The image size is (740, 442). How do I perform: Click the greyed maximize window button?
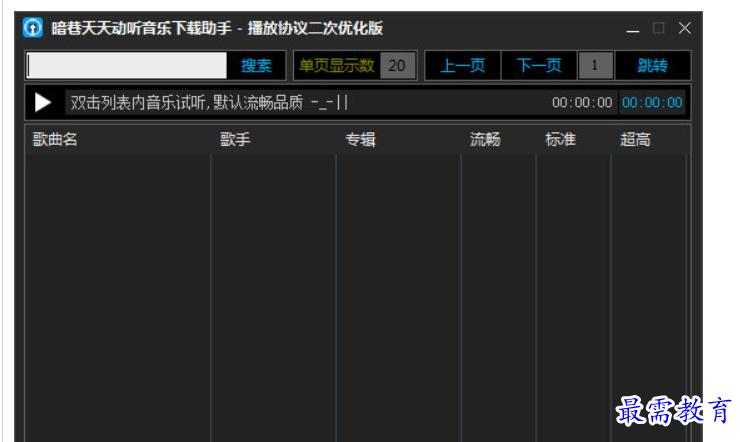click(658, 28)
